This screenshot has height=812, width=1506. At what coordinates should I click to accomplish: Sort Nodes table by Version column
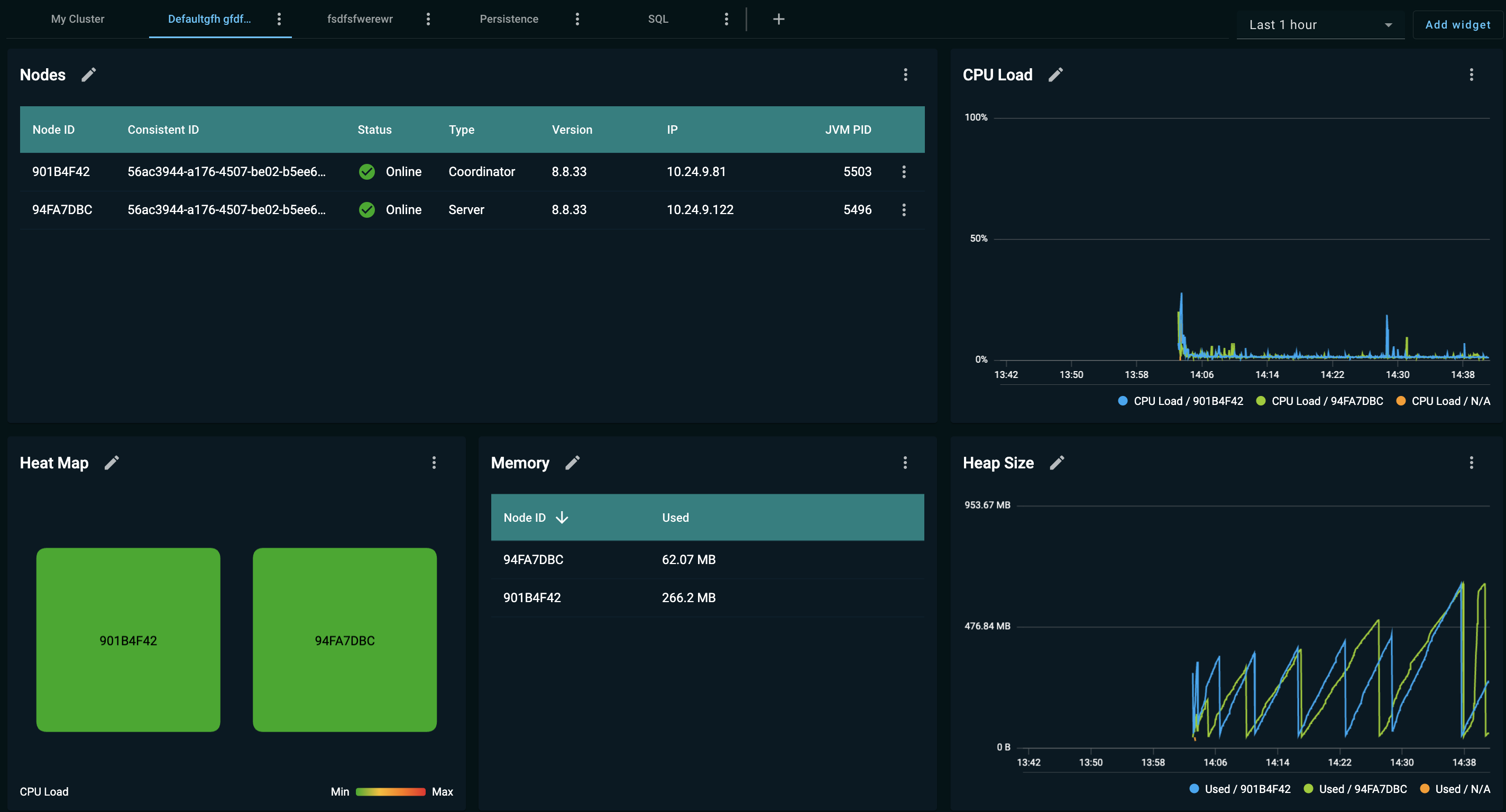coord(572,130)
